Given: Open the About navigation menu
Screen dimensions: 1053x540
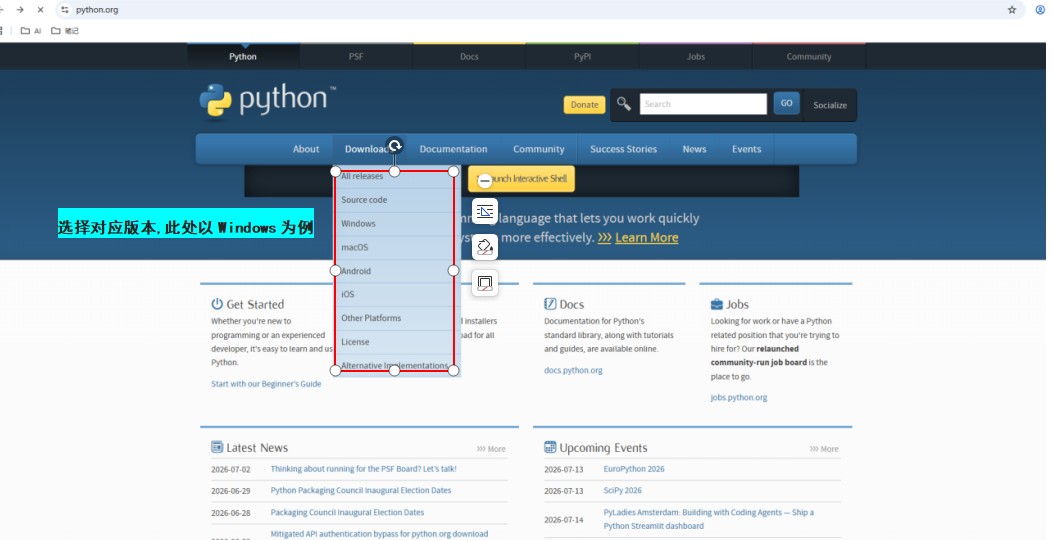Looking at the screenshot, I should point(306,149).
